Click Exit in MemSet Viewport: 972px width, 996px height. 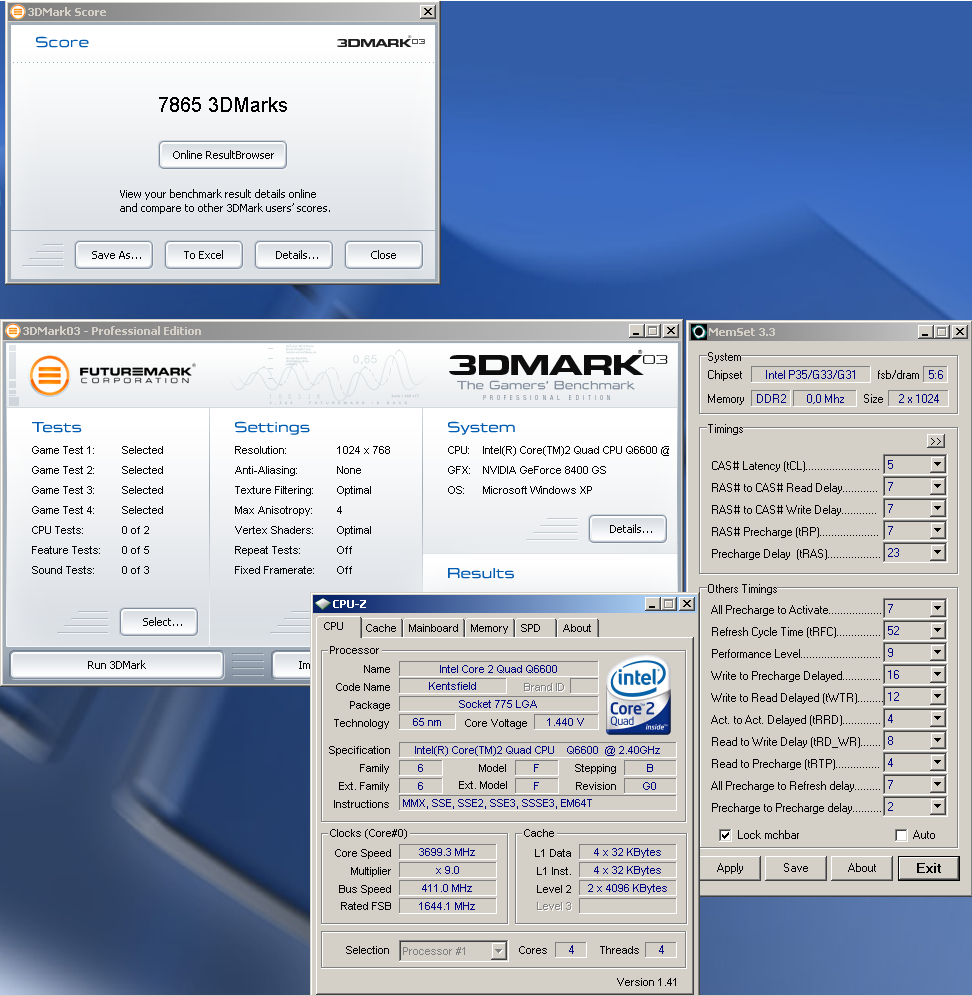tap(928, 868)
